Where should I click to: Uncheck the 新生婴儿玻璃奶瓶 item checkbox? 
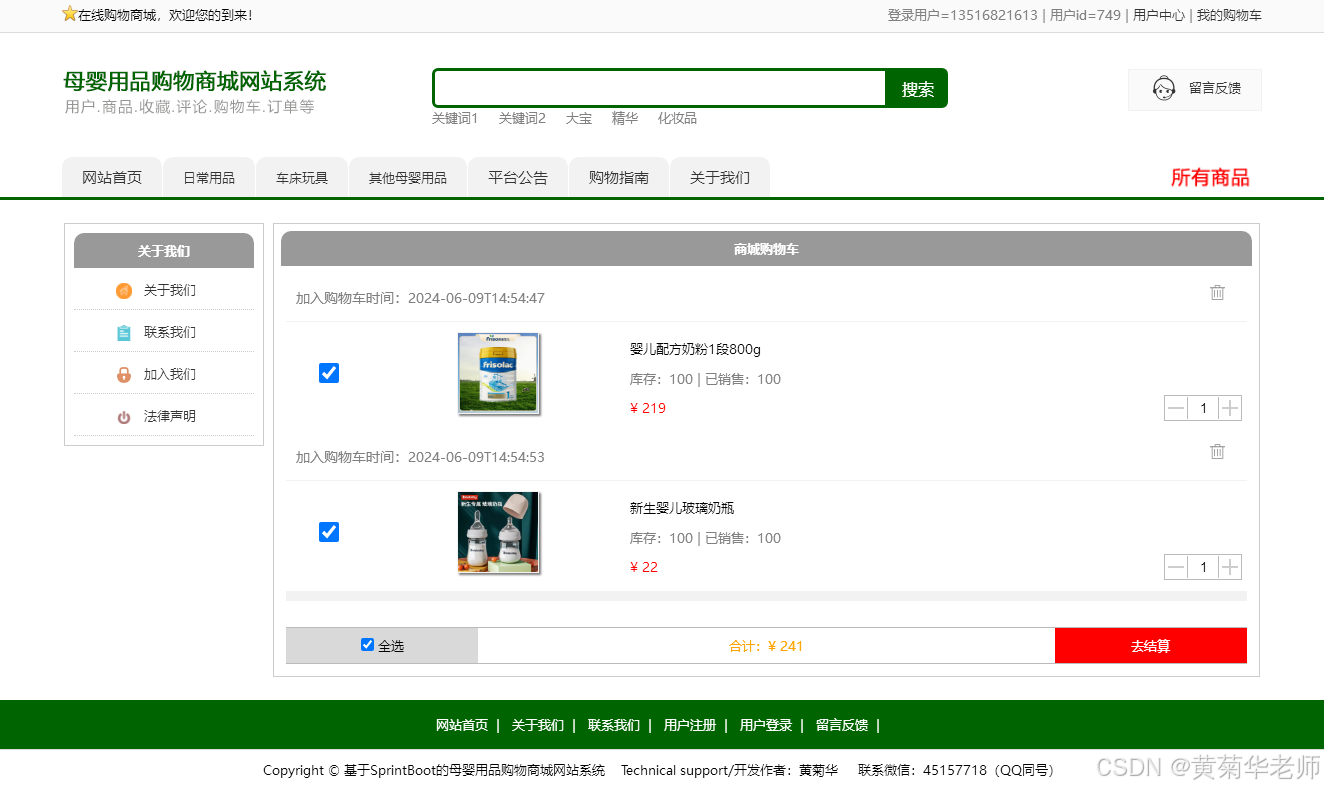tap(329, 532)
